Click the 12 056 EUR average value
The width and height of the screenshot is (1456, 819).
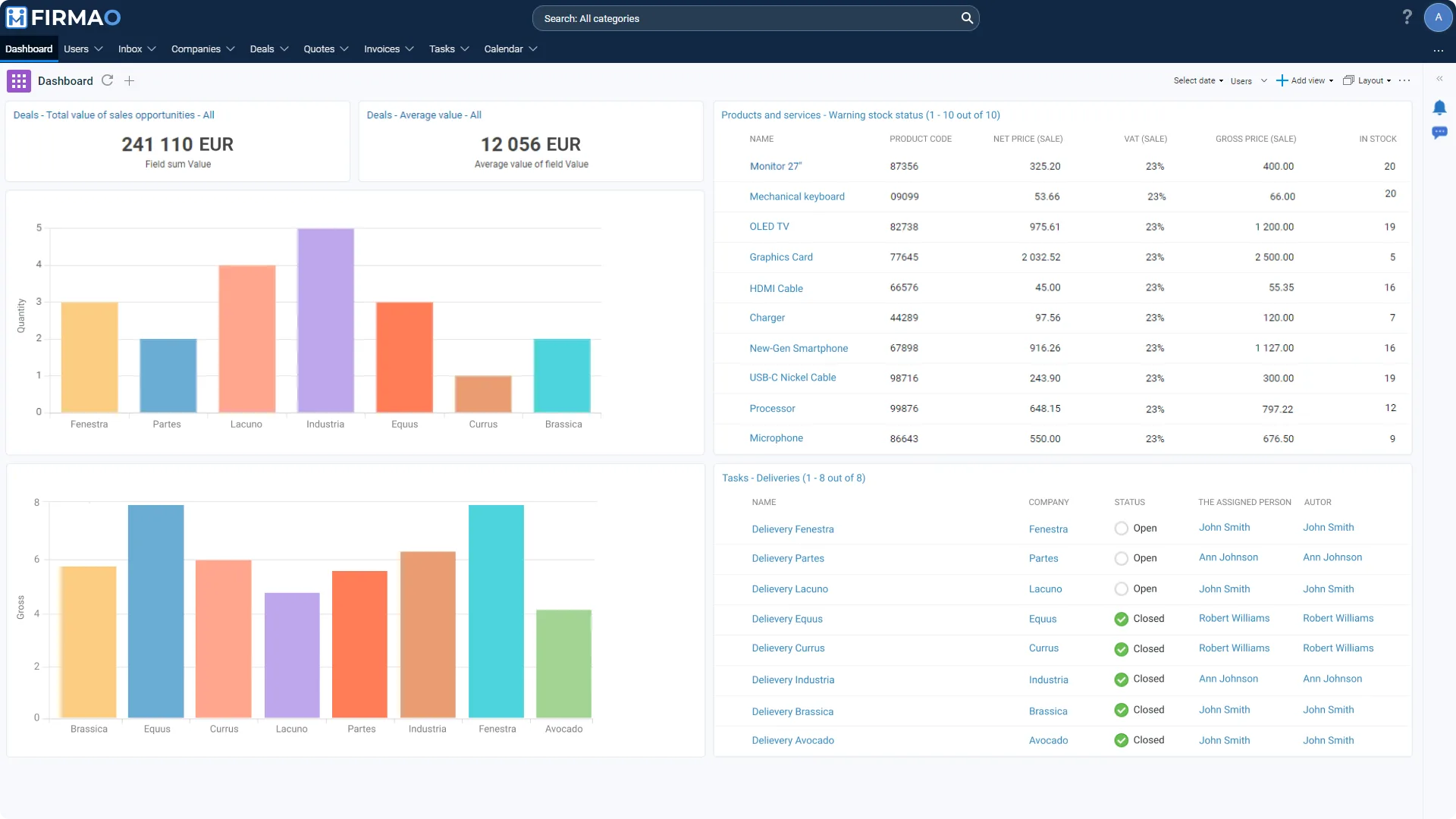(531, 144)
